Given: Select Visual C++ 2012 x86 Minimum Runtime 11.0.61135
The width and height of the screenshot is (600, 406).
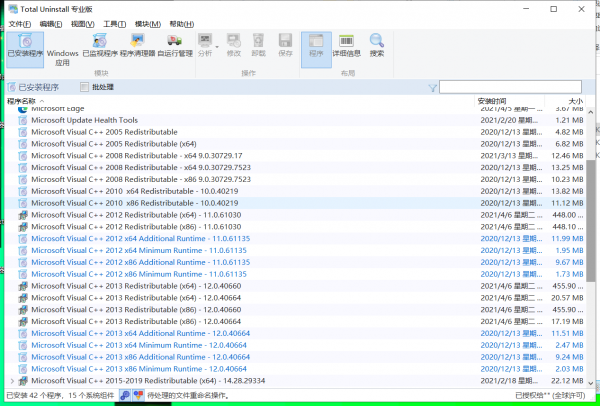Looking at the screenshot, I should click(x=295, y=274).
